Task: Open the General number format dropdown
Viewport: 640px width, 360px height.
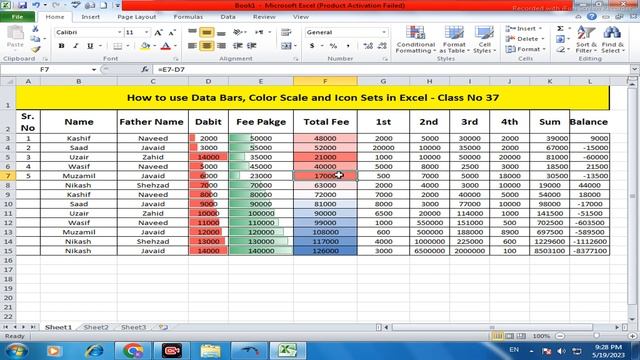Action: tap(384, 32)
